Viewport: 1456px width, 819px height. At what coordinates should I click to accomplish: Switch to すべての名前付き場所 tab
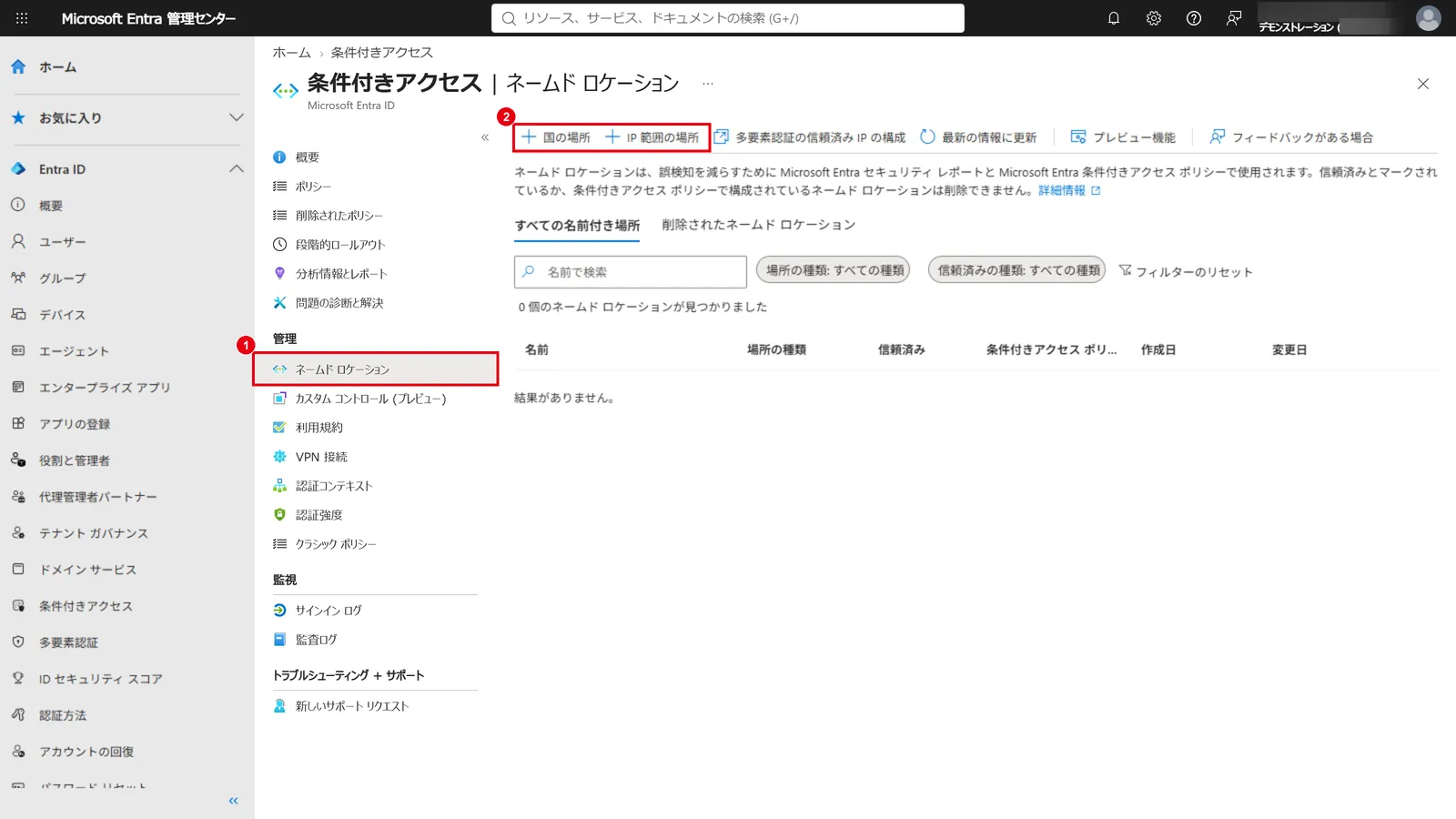577,226
